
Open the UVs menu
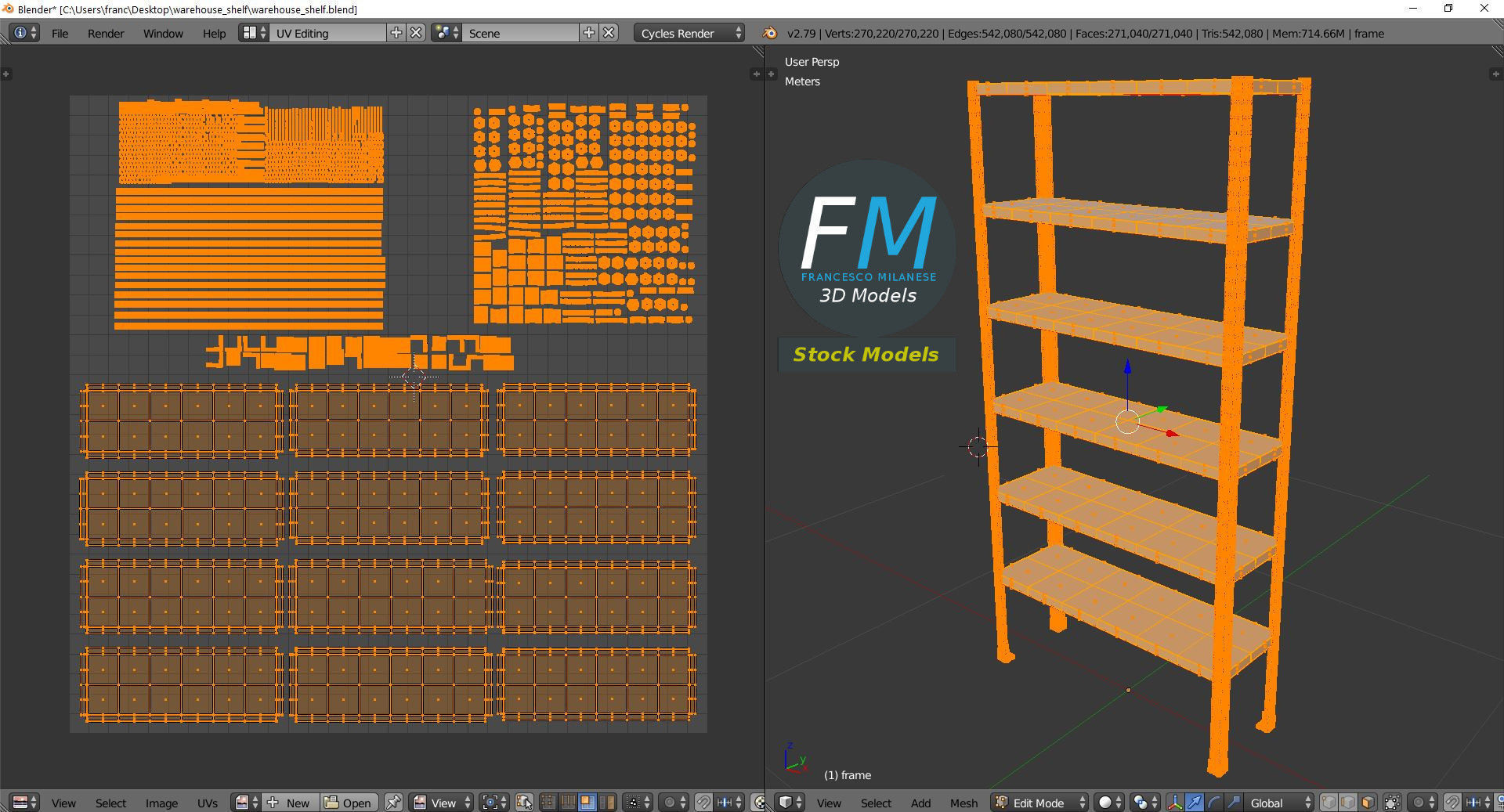(208, 803)
